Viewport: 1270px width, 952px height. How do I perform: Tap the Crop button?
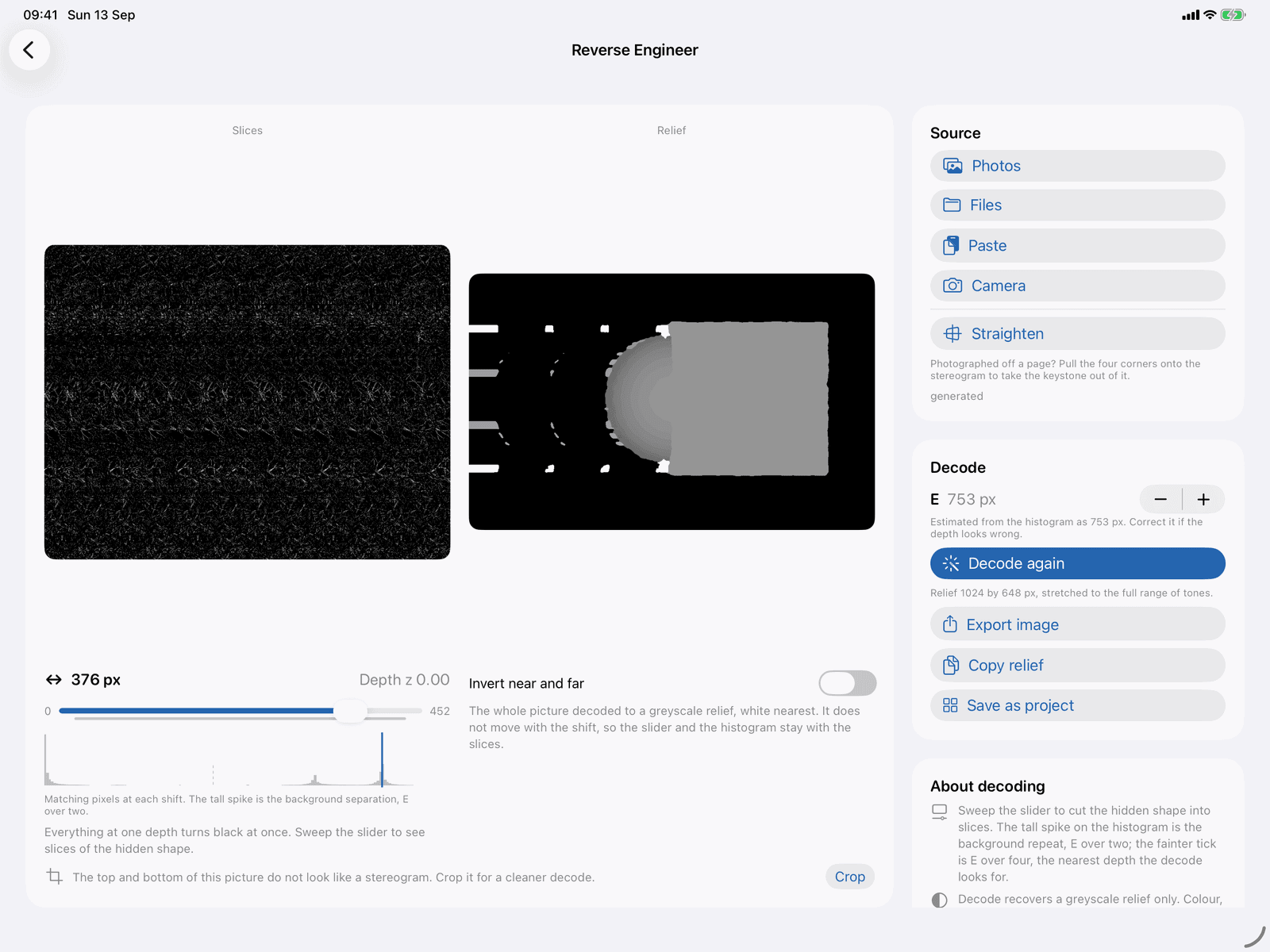point(849,877)
